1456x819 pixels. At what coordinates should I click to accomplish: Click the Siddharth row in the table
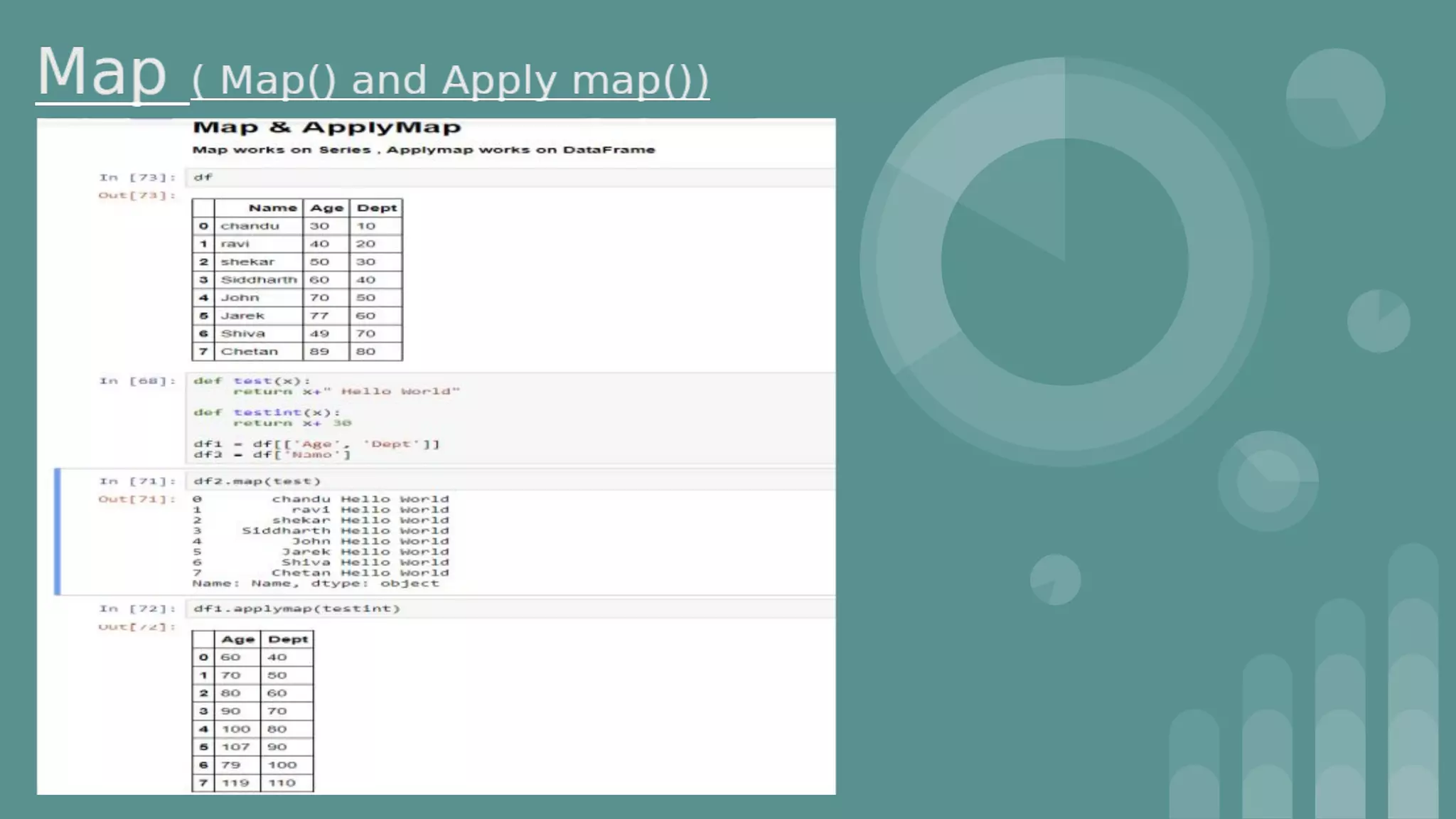tap(258, 279)
